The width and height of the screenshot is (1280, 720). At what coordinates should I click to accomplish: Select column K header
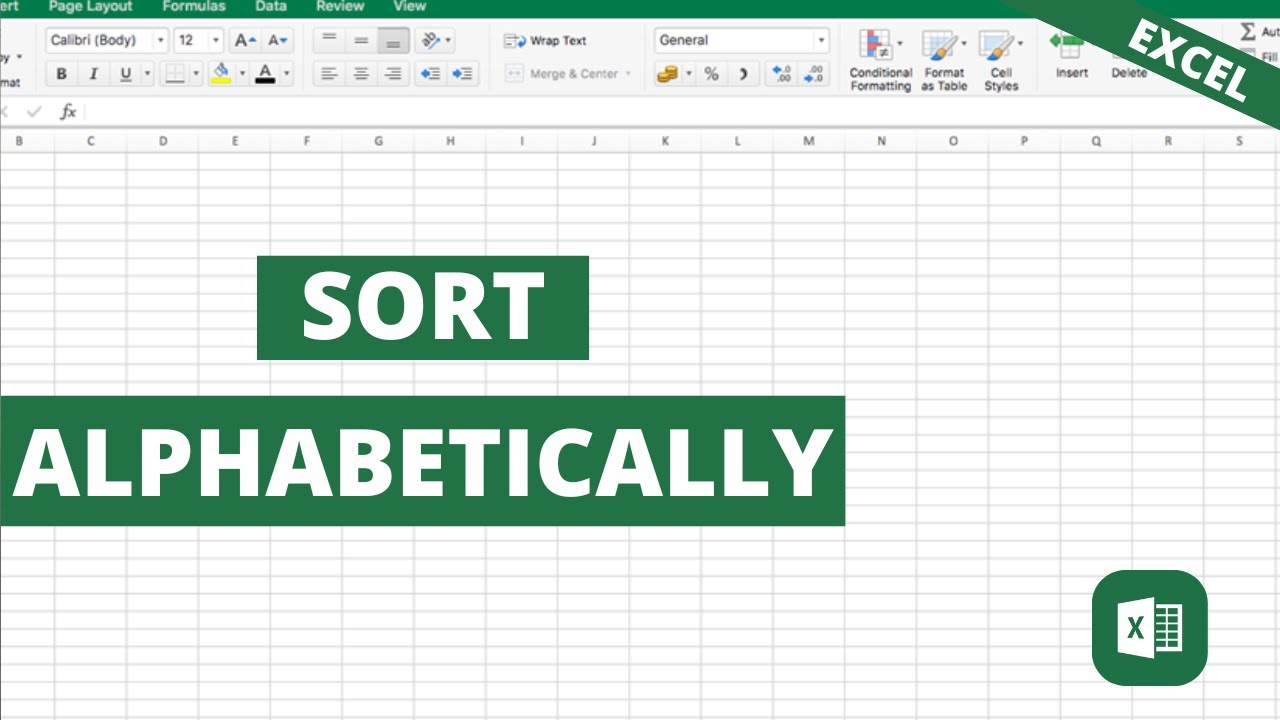click(x=666, y=141)
